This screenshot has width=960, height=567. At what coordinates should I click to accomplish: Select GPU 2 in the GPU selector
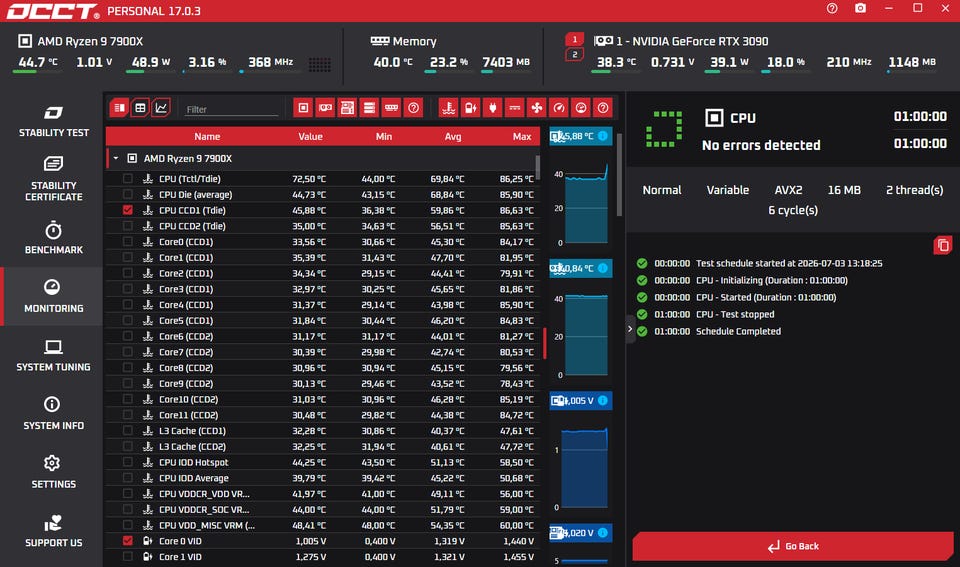coord(574,54)
